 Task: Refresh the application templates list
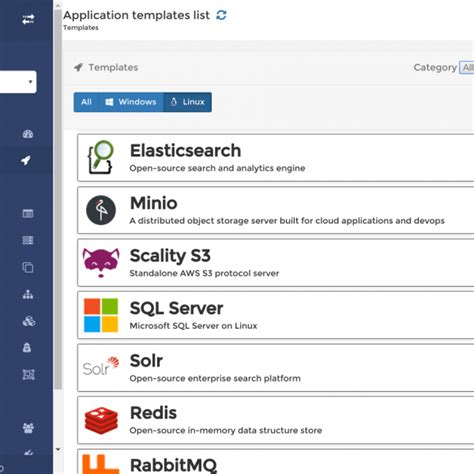coord(221,15)
